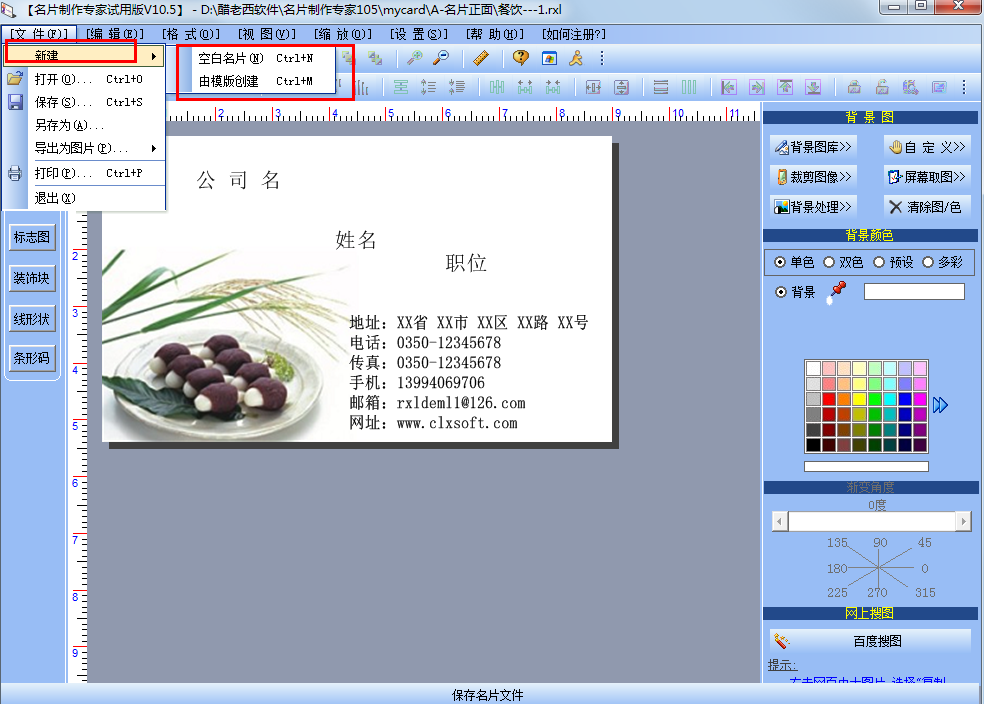Click the 如何注册? menu item

click(x=574, y=34)
